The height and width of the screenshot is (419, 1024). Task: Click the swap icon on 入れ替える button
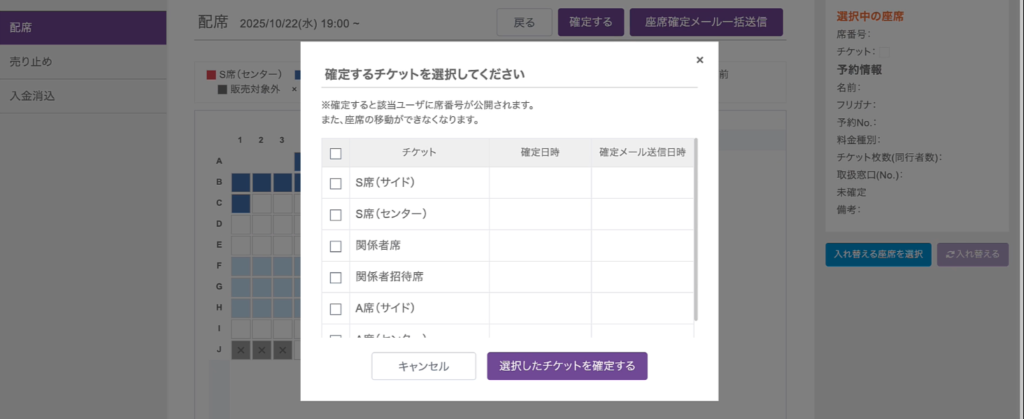950,255
